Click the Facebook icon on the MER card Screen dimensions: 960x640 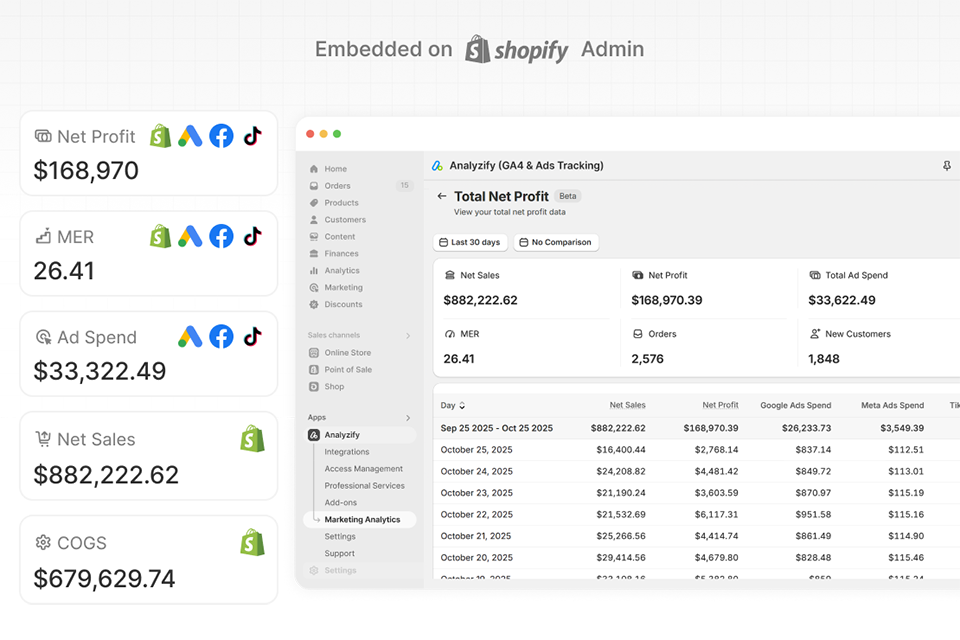(x=221, y=236)
